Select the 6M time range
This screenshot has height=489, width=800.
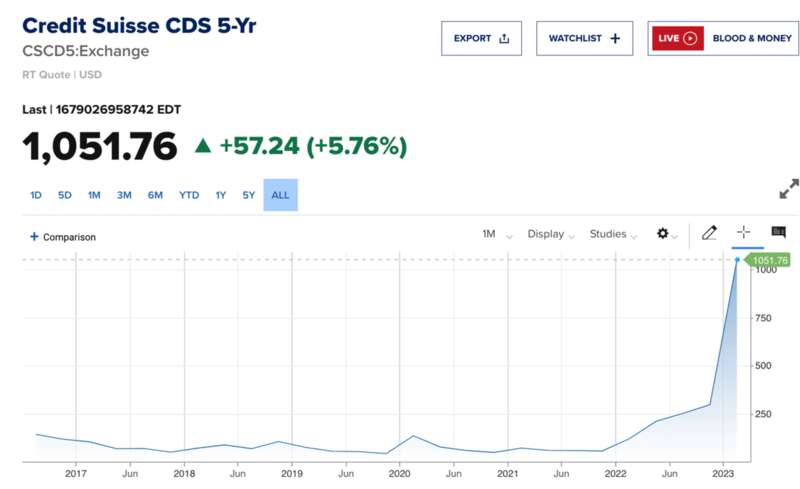(x=155, y=195)
